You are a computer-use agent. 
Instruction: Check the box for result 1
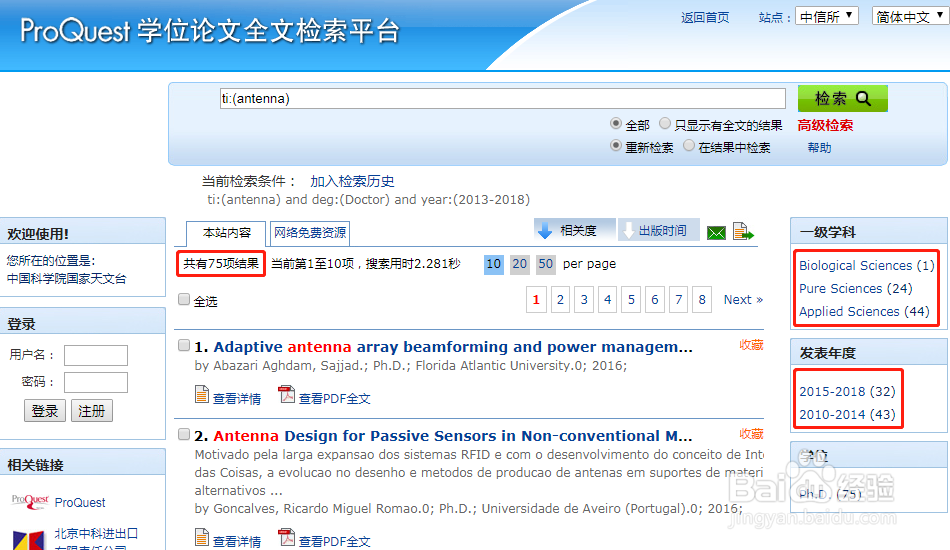pyautogui.click(x=184, y=345)
